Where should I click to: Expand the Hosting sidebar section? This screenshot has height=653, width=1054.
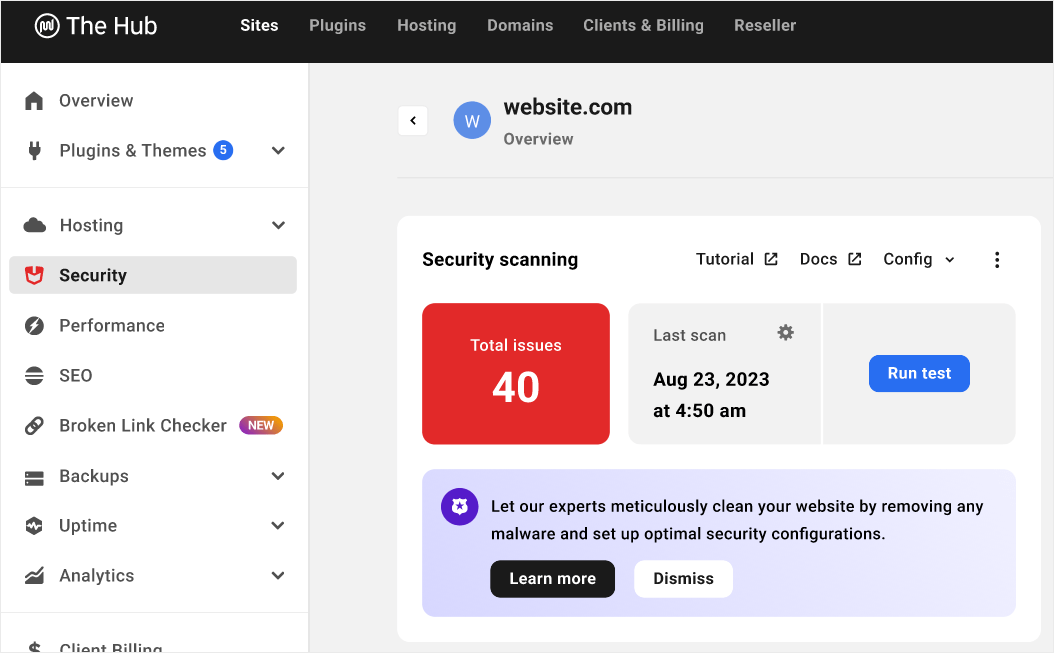pyautogui.click(x=277, y=225)
